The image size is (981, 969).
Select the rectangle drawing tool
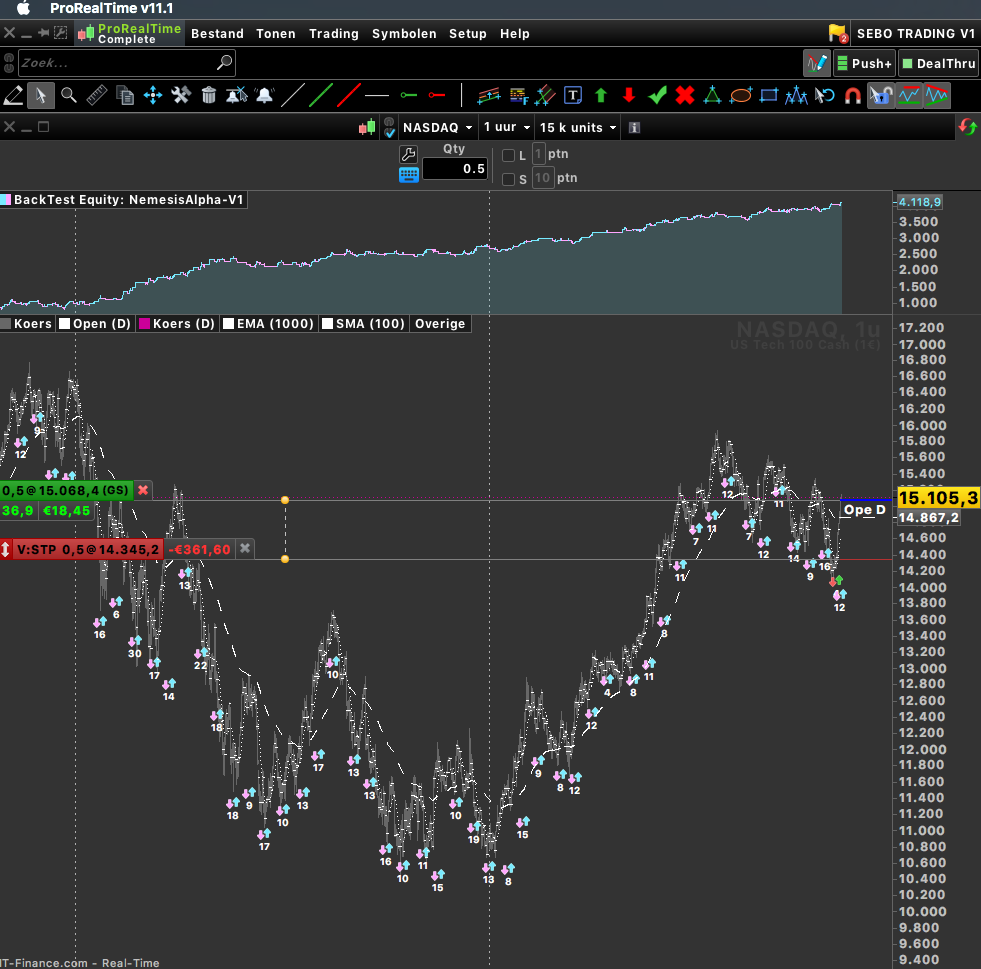pyautogui.click(x=769, y=96)
